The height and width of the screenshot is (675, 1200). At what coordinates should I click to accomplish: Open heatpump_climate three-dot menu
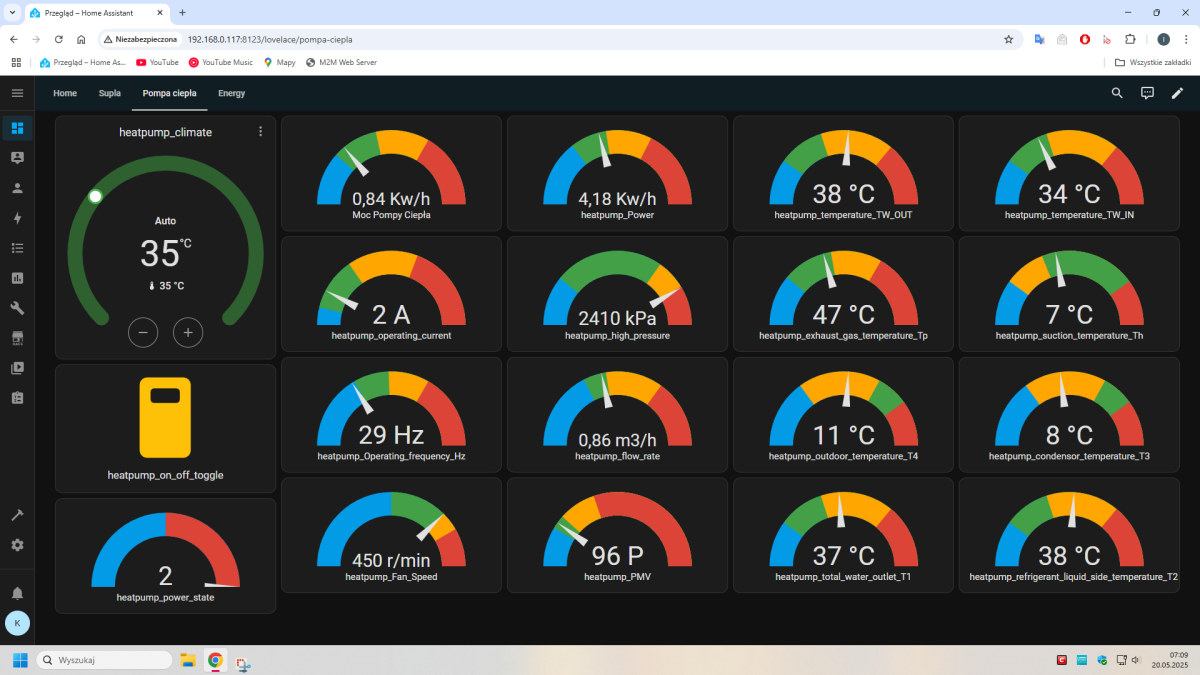click(x=260, y=131)
